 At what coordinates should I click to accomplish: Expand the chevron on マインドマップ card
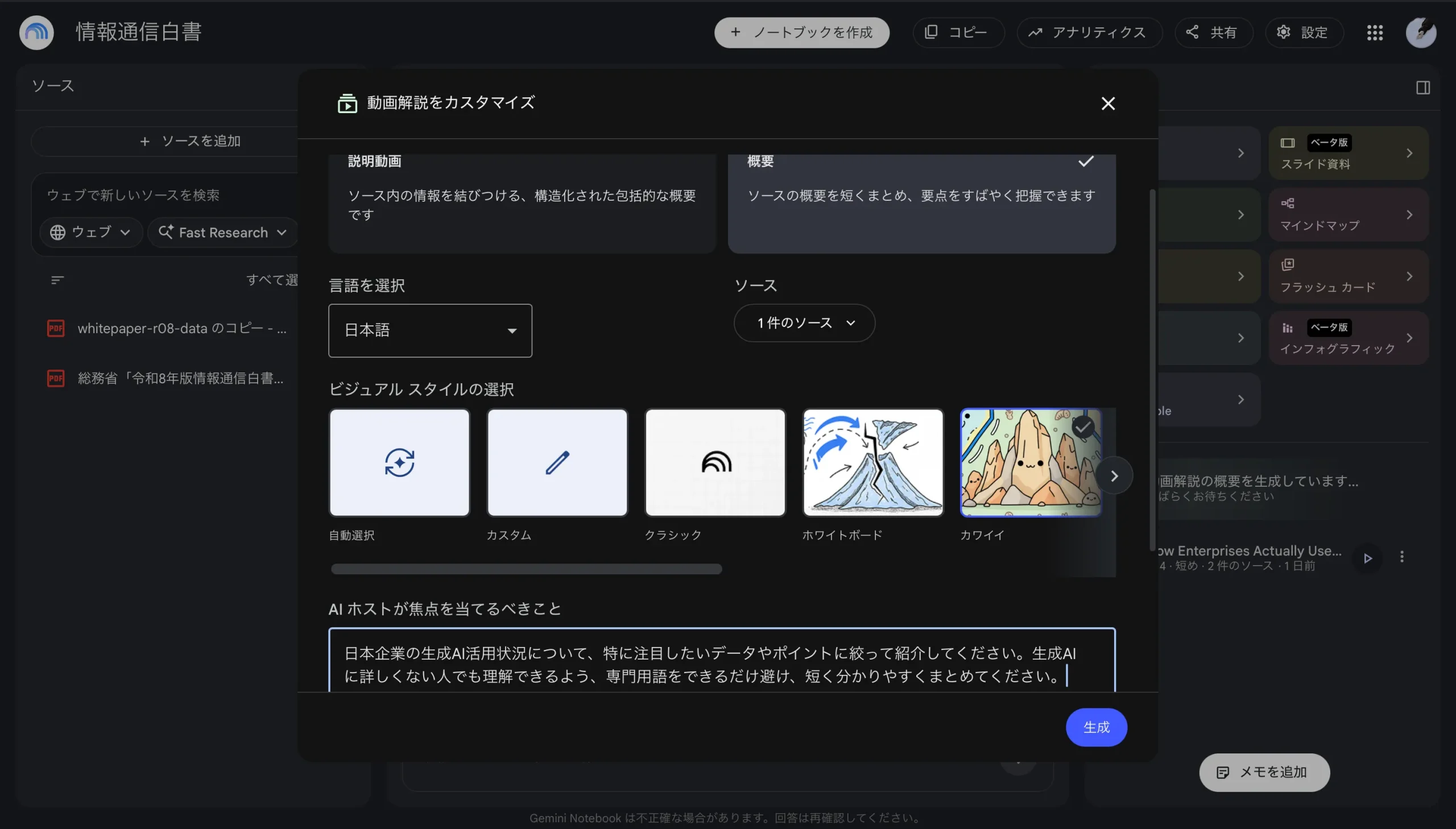pyautogui.click(x=1409, y=215)
